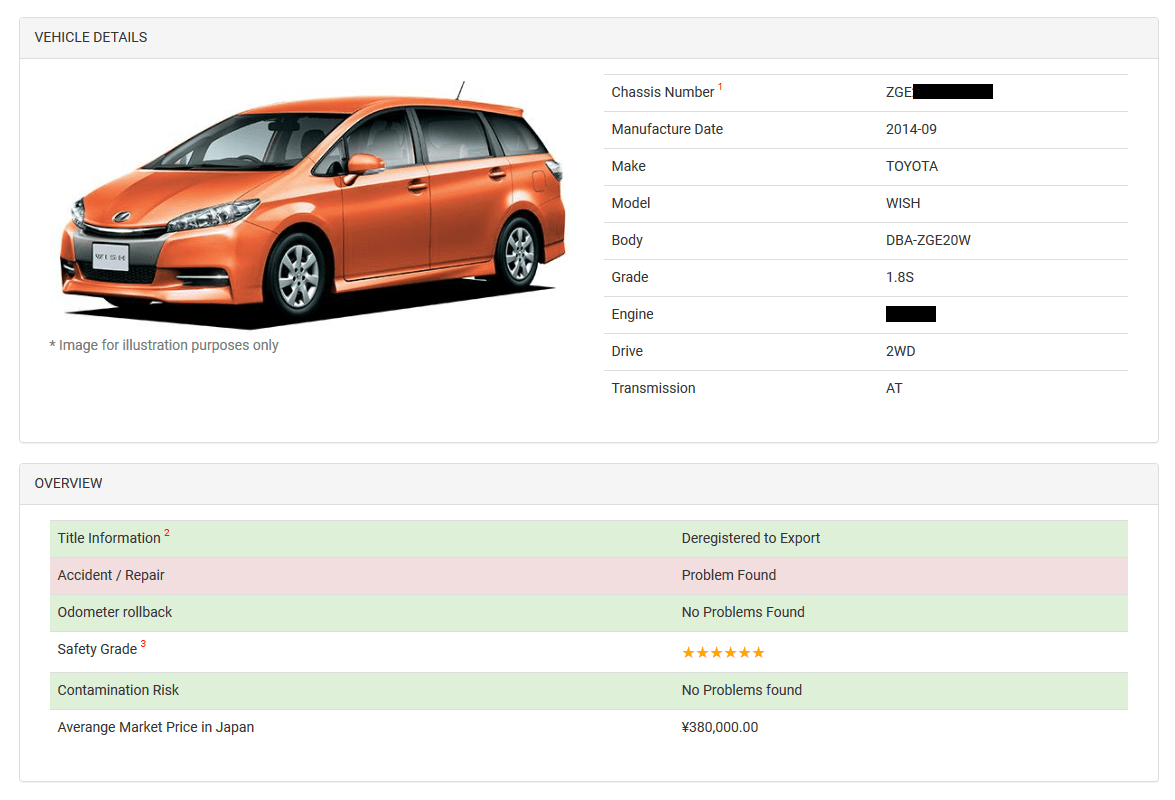Image resolution: width=1175 pixels, height=800 pixels.
Task: Click the chassis number value starting ZGE
Action: click(939, 92)
